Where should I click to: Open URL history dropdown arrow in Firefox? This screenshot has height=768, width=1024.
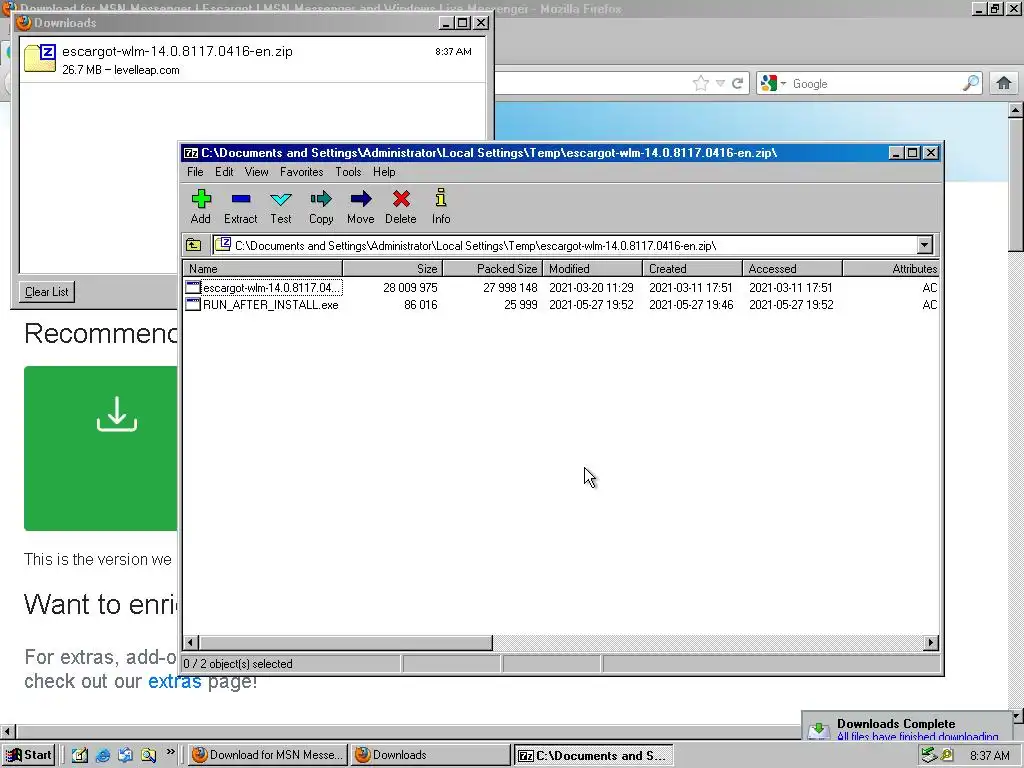pos(720,83)
